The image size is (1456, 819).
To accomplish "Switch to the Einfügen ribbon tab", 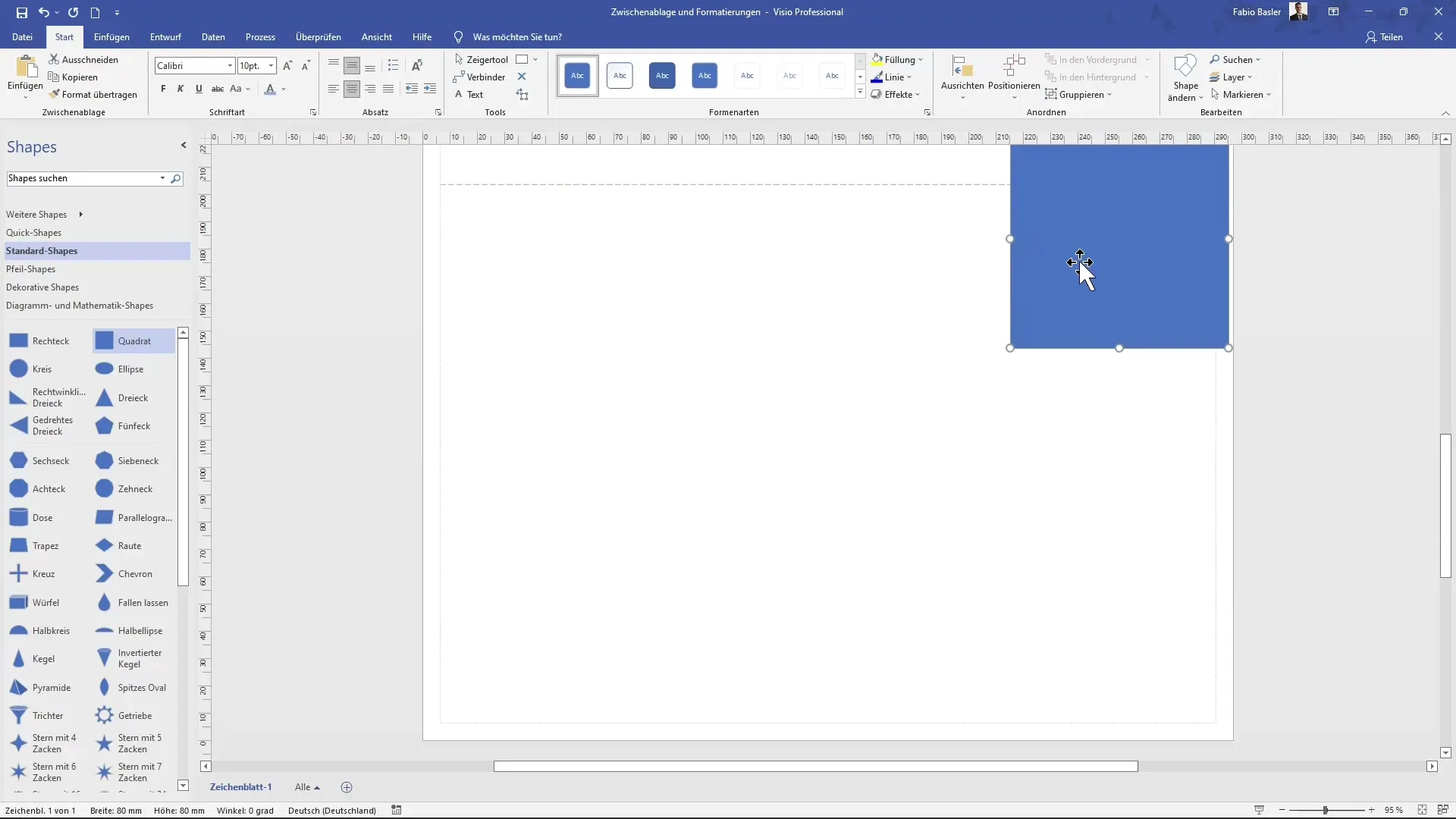I will [x=111, y=36].
